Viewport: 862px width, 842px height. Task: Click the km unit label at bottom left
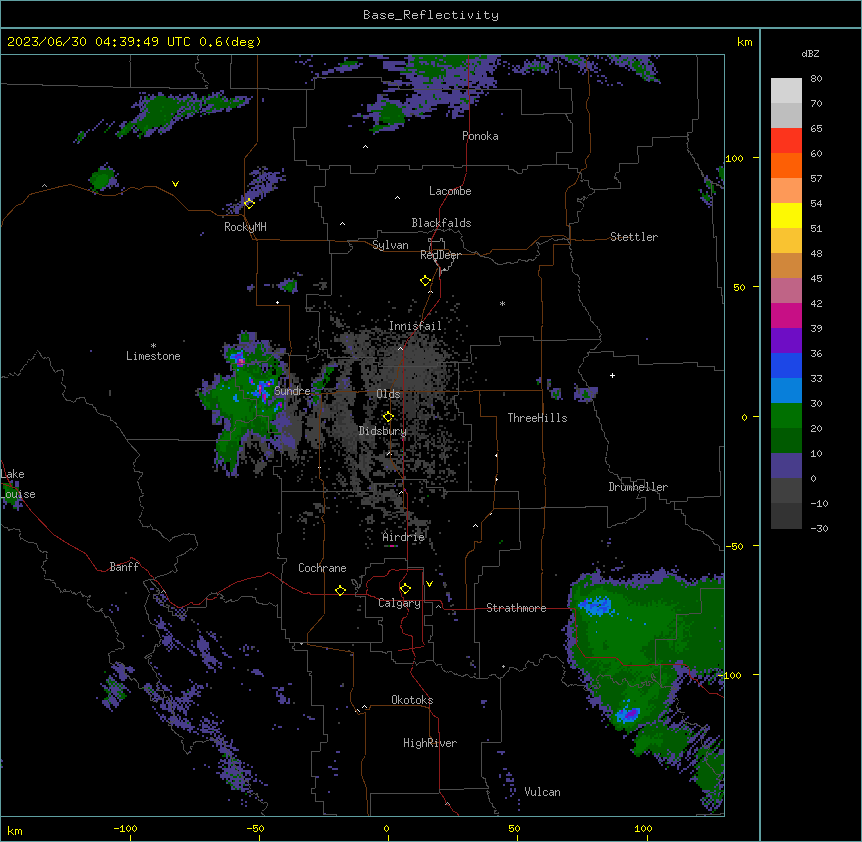click(15, 831)
